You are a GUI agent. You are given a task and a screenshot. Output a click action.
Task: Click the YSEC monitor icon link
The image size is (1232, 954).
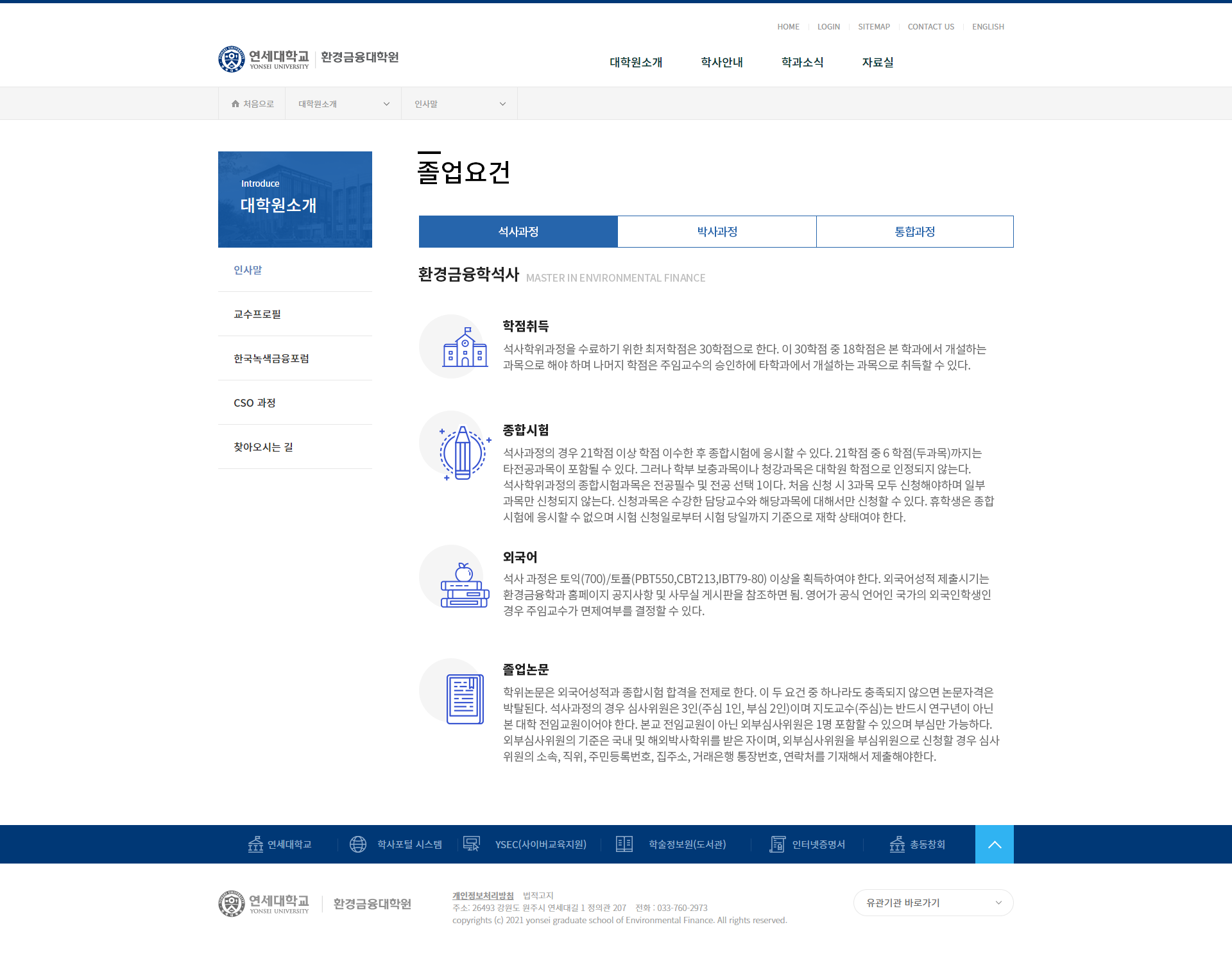coord(472,844)
